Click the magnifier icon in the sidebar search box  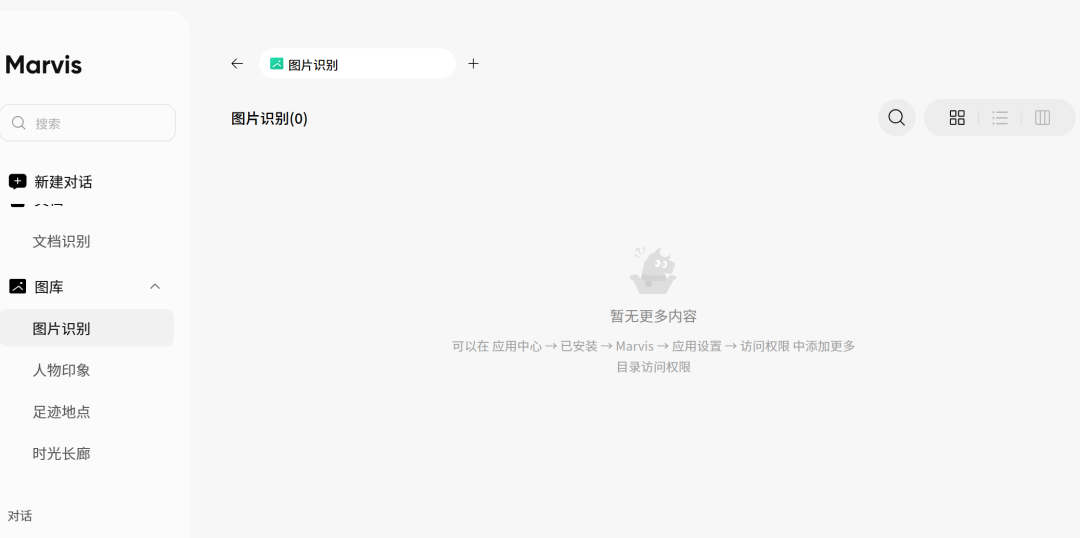coord(19,123)
